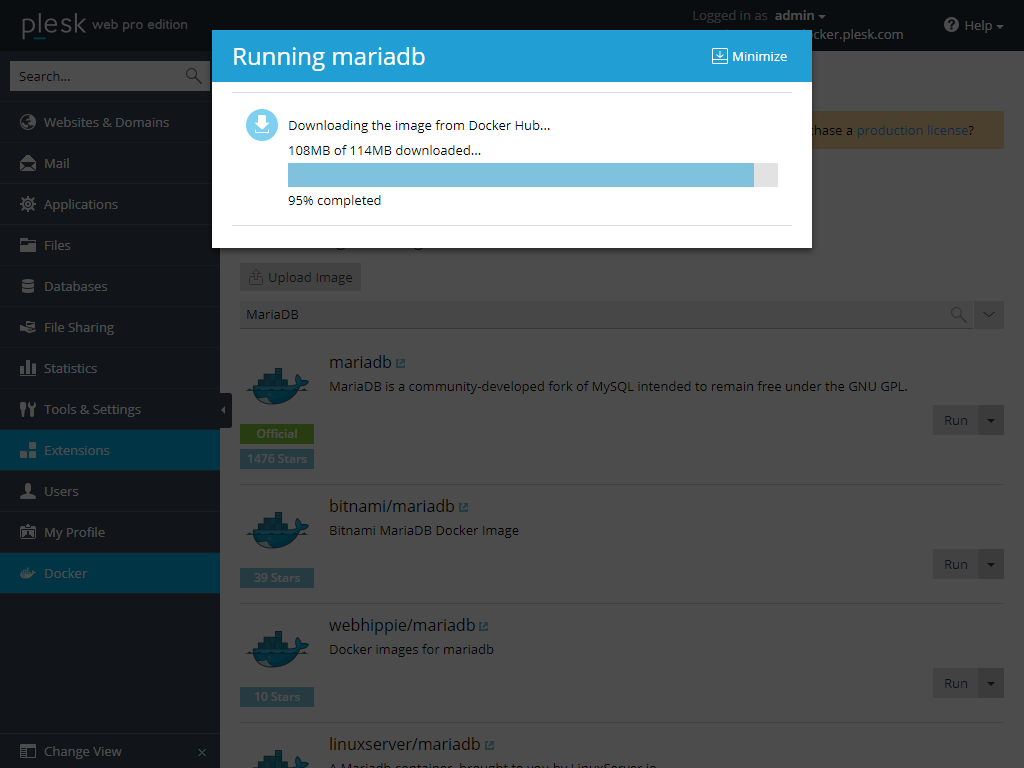Viewport: 1024px width, 768px height.
Task: Click the production license link
Action: point(912,130)
